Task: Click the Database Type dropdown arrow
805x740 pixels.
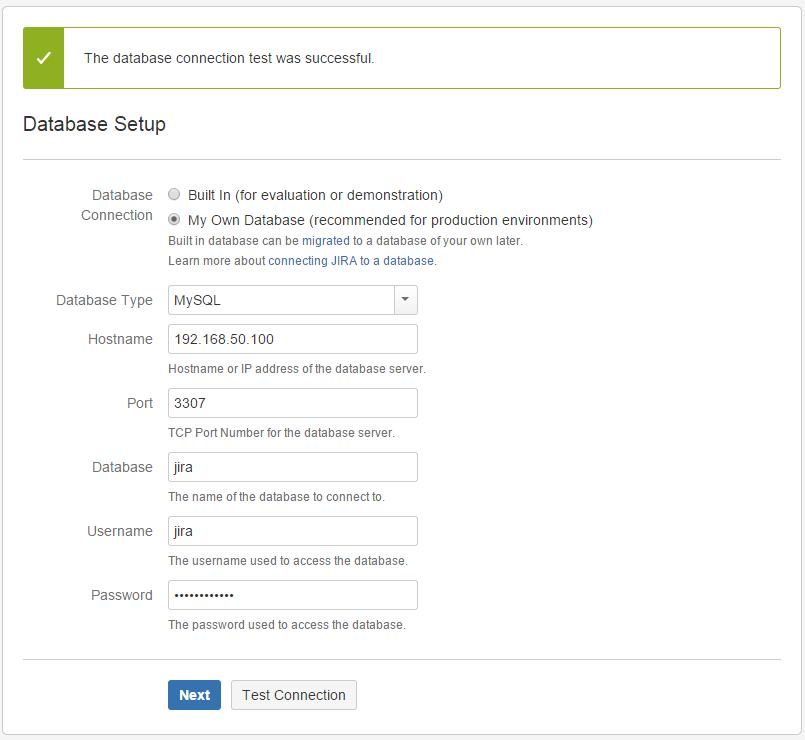Action: (405, 300)
